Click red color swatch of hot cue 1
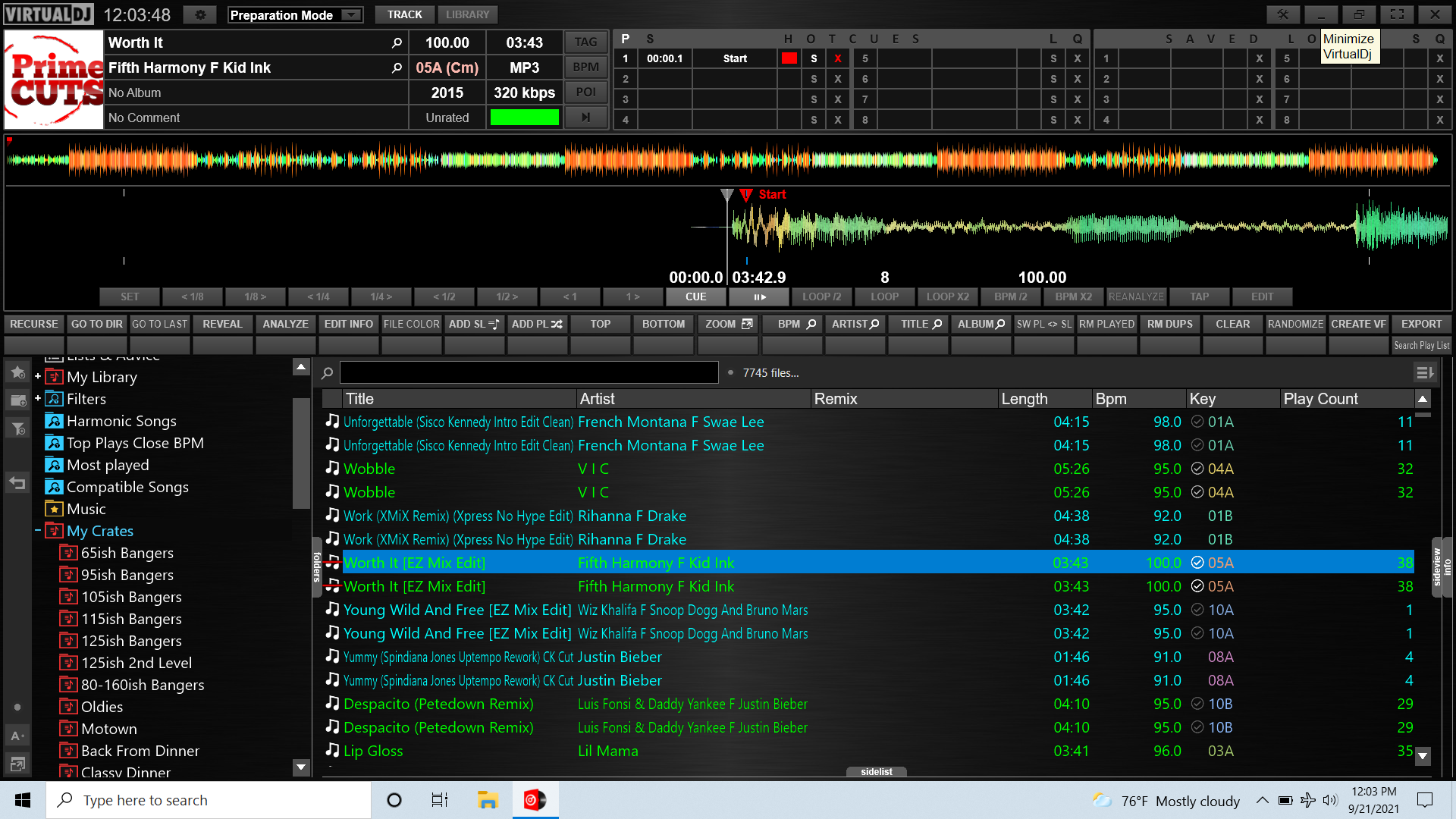1456x819 pixels. (789, 58)
